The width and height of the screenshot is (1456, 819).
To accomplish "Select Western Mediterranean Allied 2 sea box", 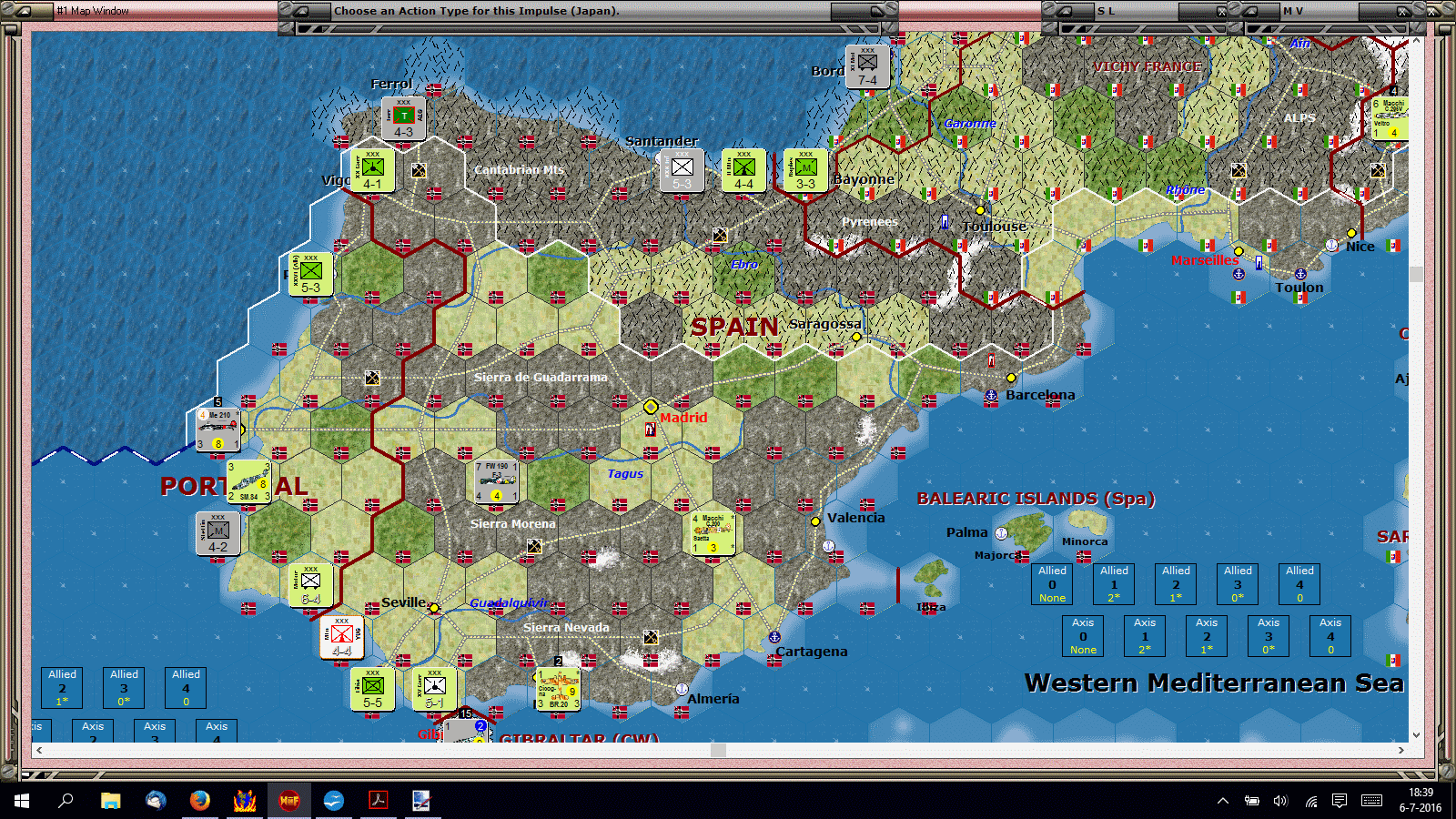I will pos(1176,584).
